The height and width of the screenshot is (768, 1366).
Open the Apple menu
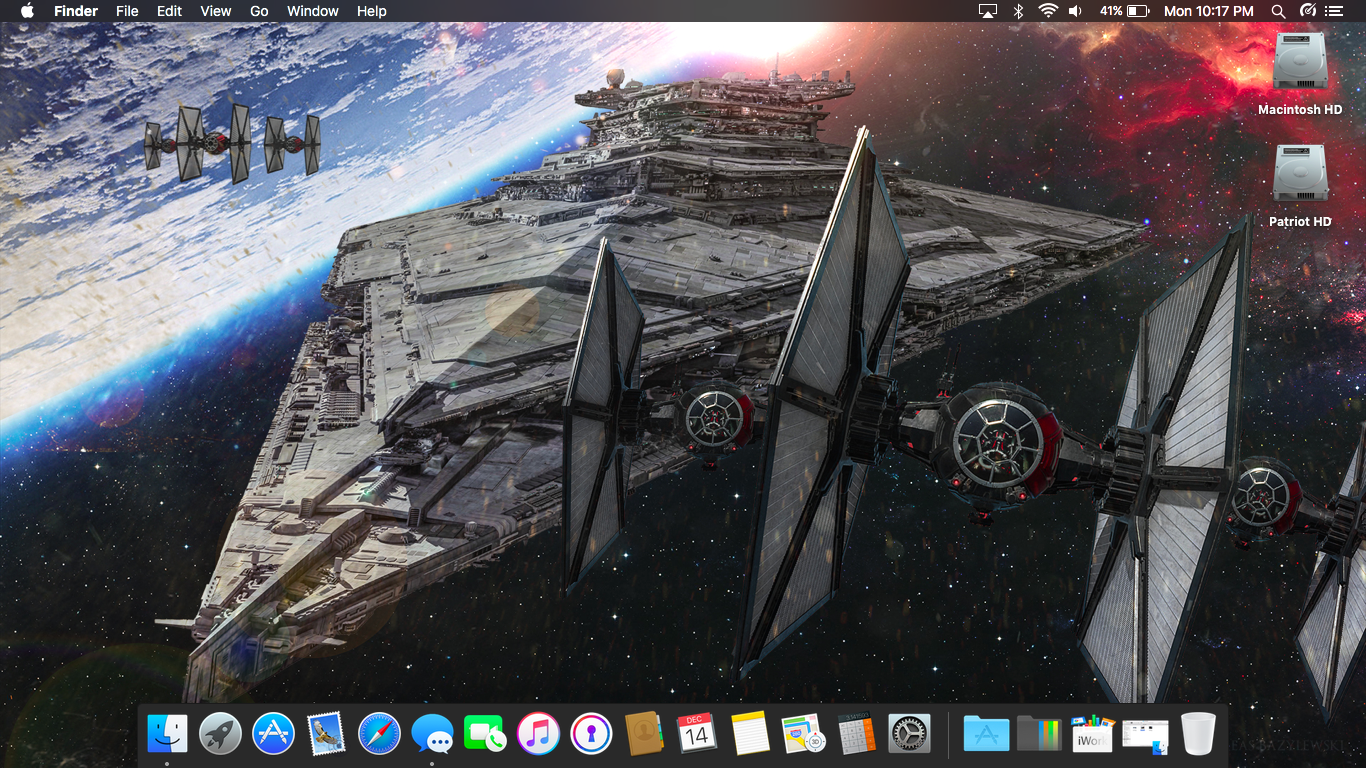[27, 11]
